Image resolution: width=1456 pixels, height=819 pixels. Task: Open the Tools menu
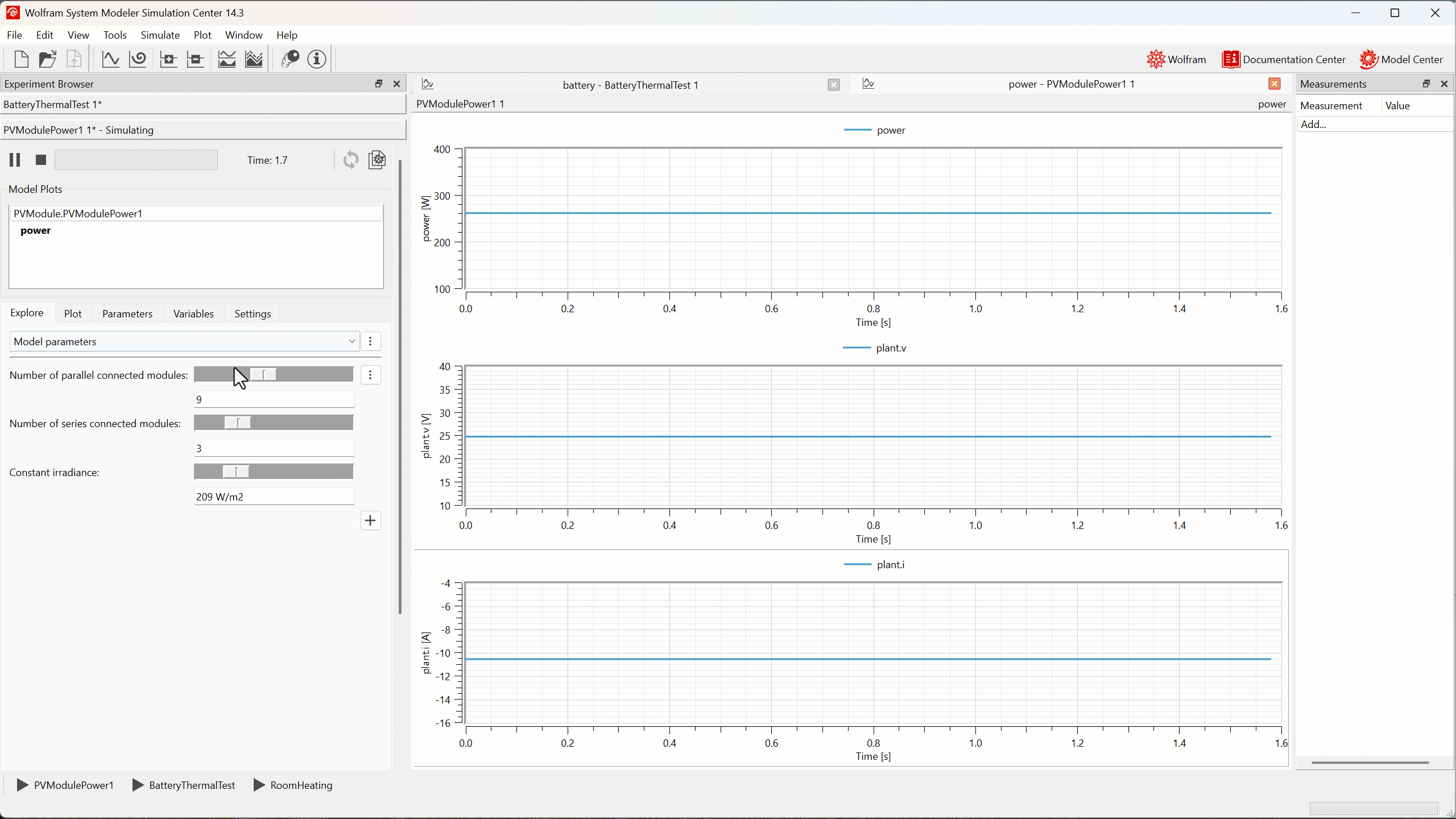click(x=115, y=35)
